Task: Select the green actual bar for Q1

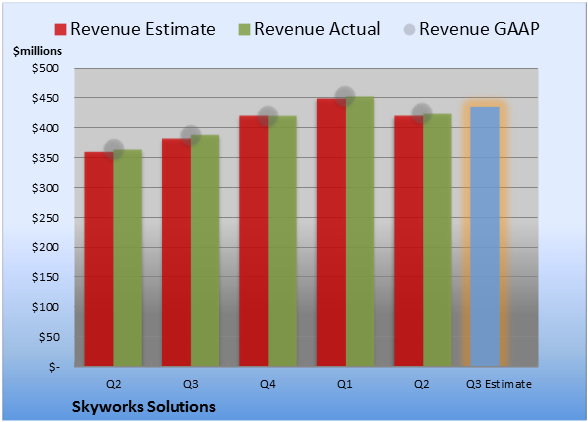Action: point(360,231)
